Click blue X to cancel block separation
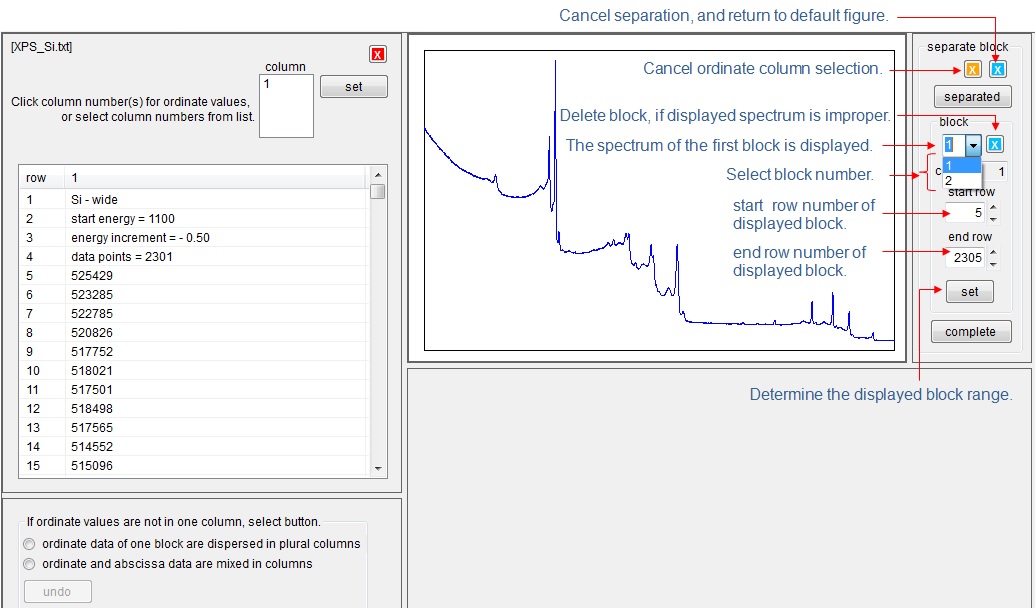This screenshot has width=1036, height=609. [997, 69]
